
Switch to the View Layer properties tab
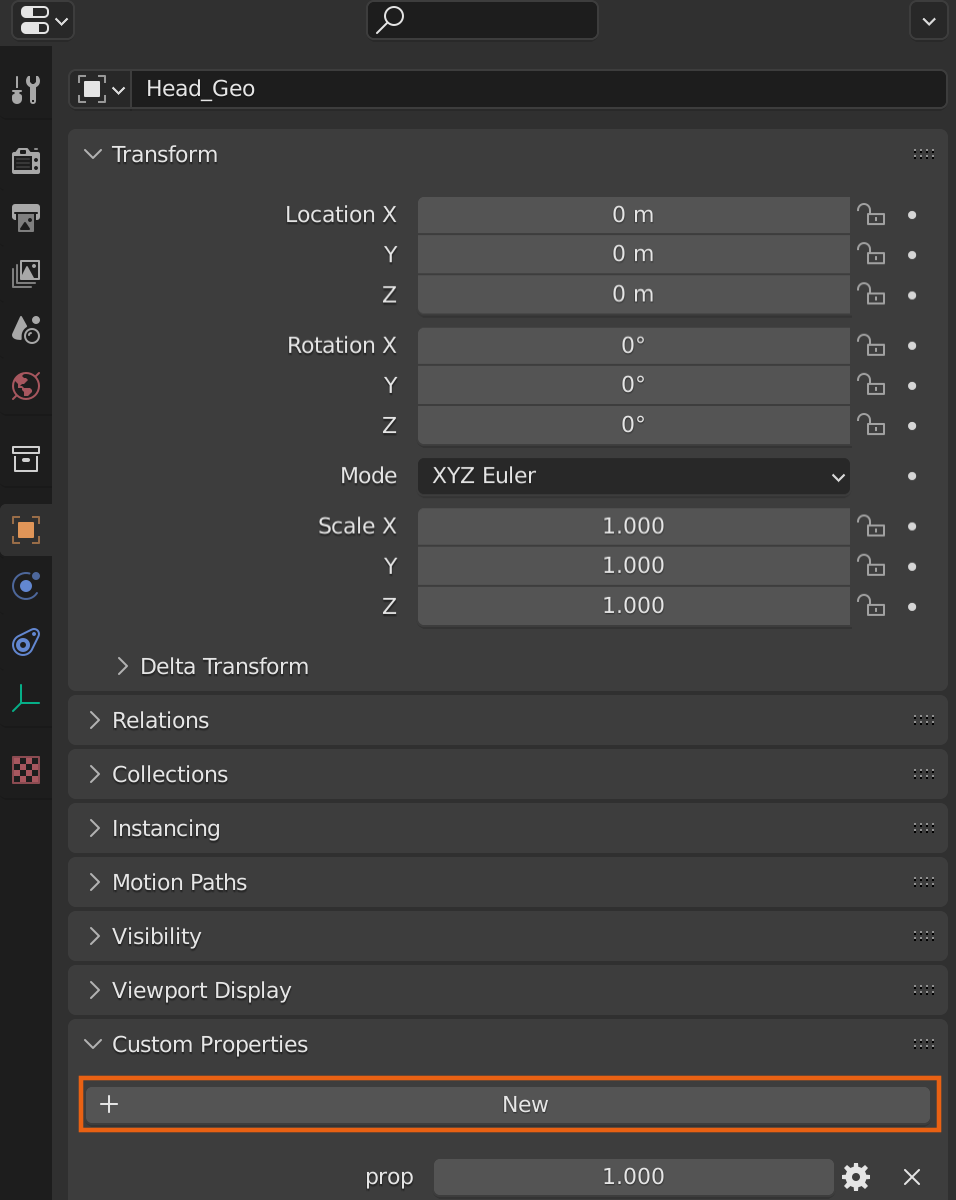pos(25,272)
